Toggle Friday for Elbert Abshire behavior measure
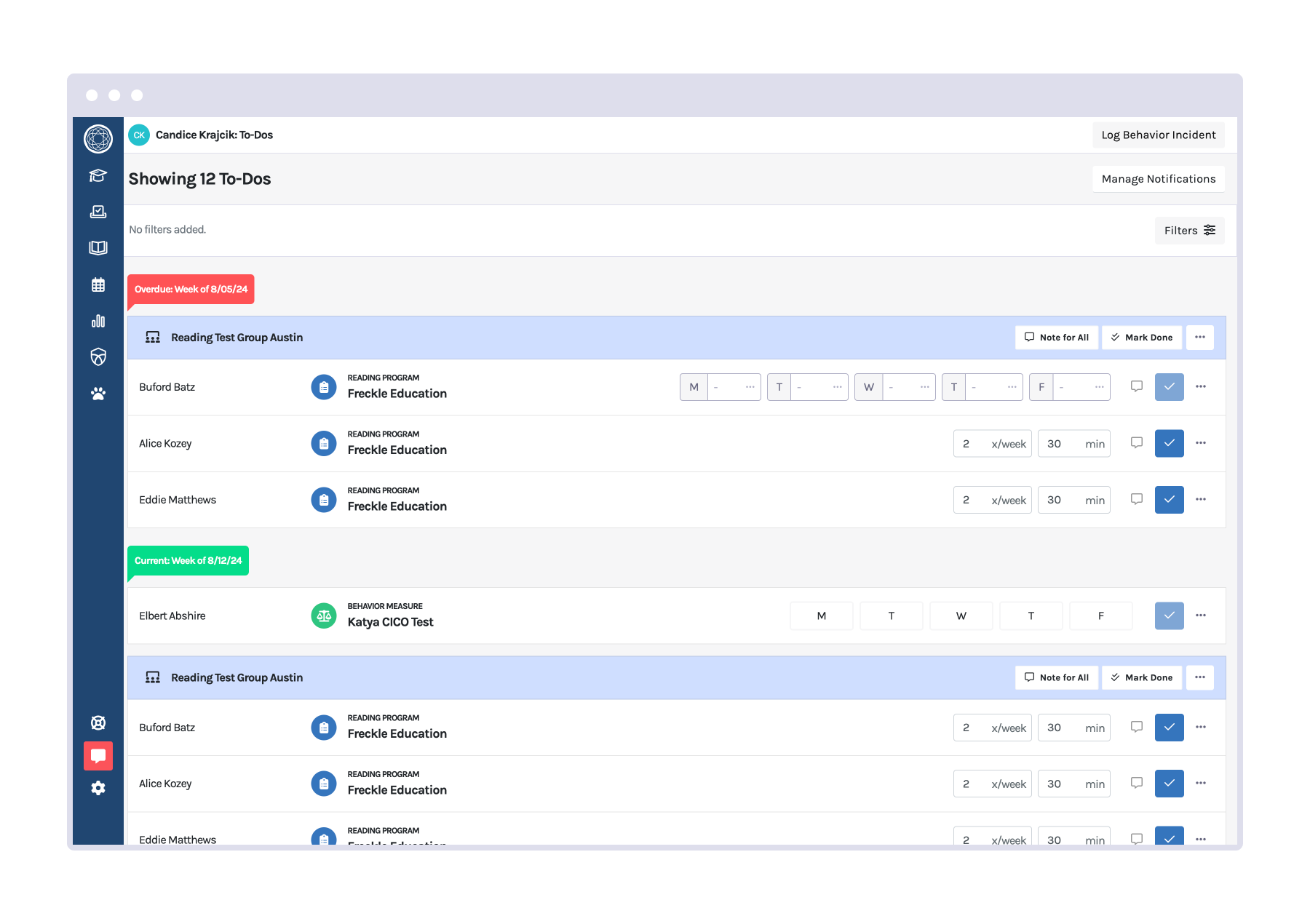Screen dimensions: 1310x924 click(x=1101, y=616)
